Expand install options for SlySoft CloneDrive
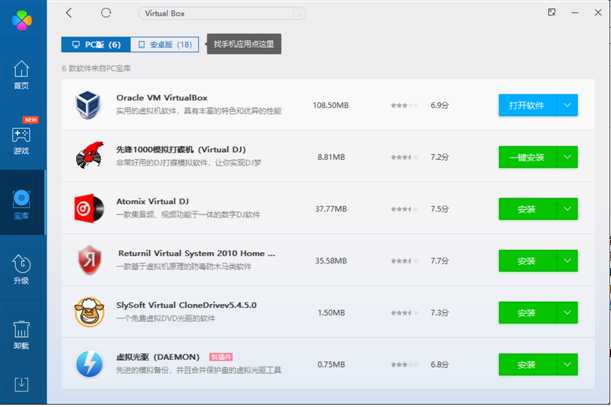The height and width of the screenshot is (407, 611). pos(567,313)
